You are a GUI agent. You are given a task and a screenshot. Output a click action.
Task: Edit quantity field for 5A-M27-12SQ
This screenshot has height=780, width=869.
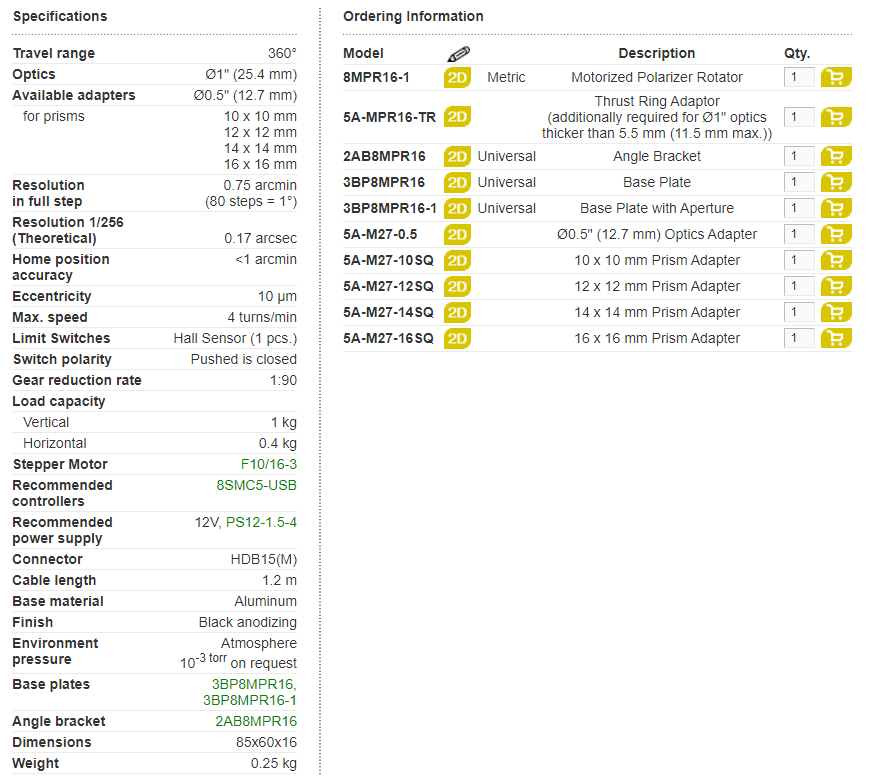click(799, 286)
